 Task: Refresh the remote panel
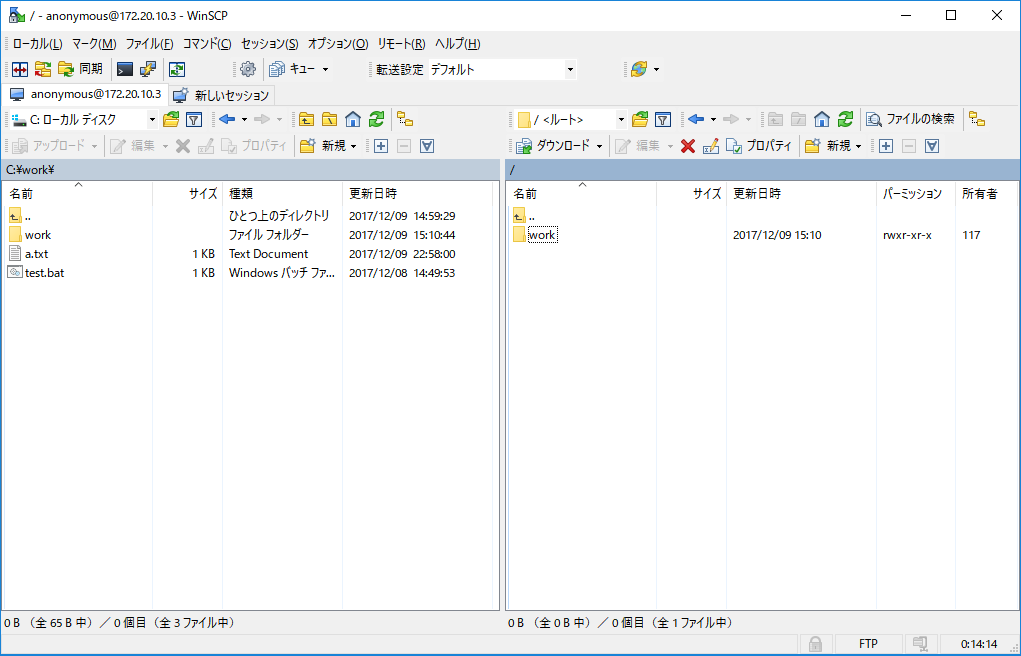pyautogui.click(x=845, y=119)
